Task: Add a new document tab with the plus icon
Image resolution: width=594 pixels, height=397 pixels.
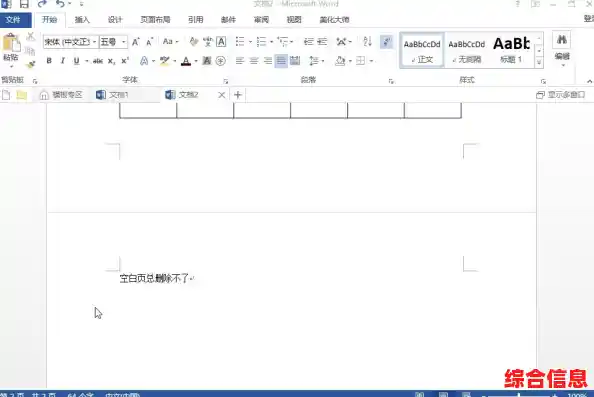Action: pyautogui.click(x=238, y=95)
